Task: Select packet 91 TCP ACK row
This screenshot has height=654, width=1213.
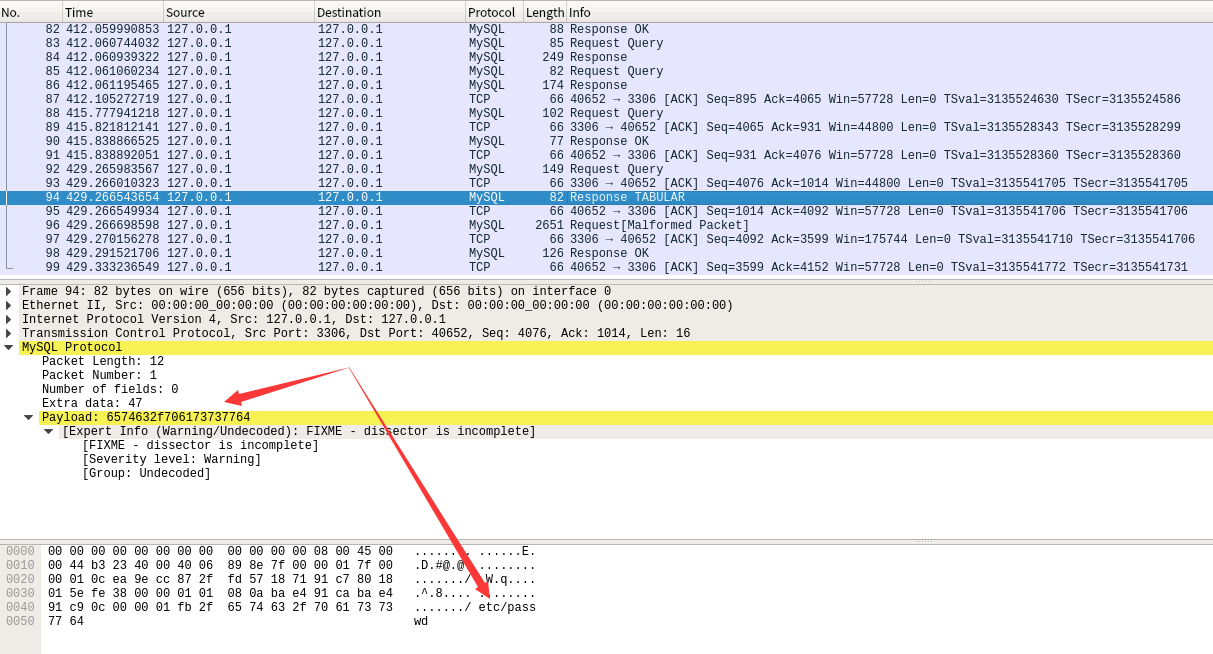Action: click(x=606, y=156)
